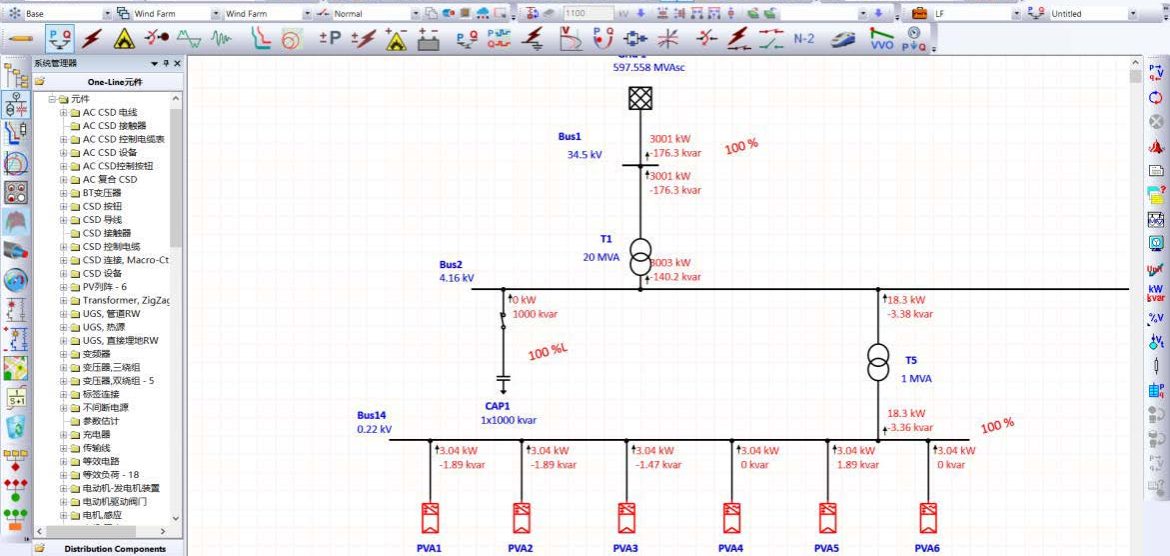Image resolution: width=1170 pixels, height=556 pixels.
Task: Click the Edit mode pencil icon
Action: pos(23,39)
